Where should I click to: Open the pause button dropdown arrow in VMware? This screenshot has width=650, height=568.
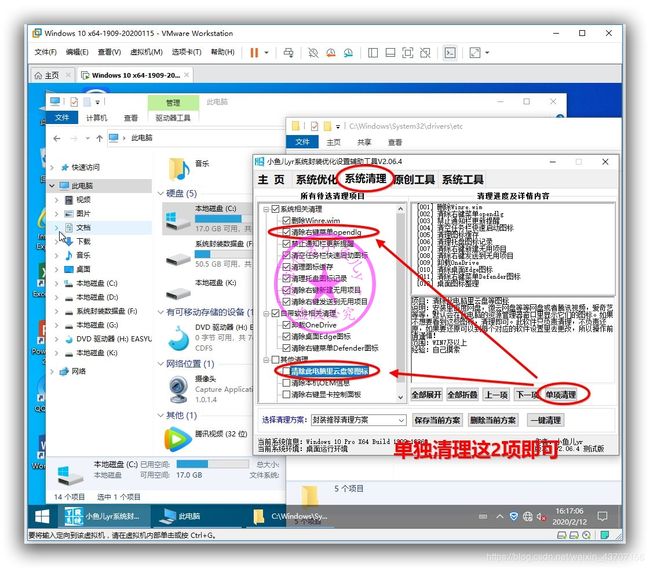coord(266,53)
